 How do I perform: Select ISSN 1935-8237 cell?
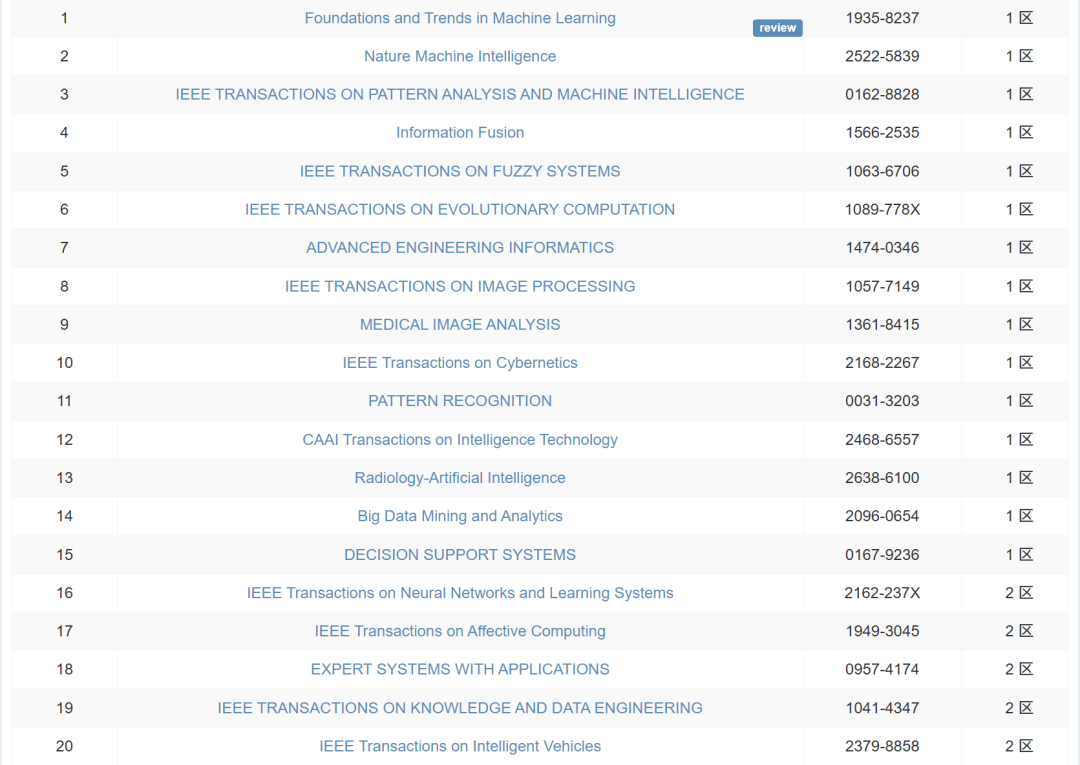tap(882, 19)
